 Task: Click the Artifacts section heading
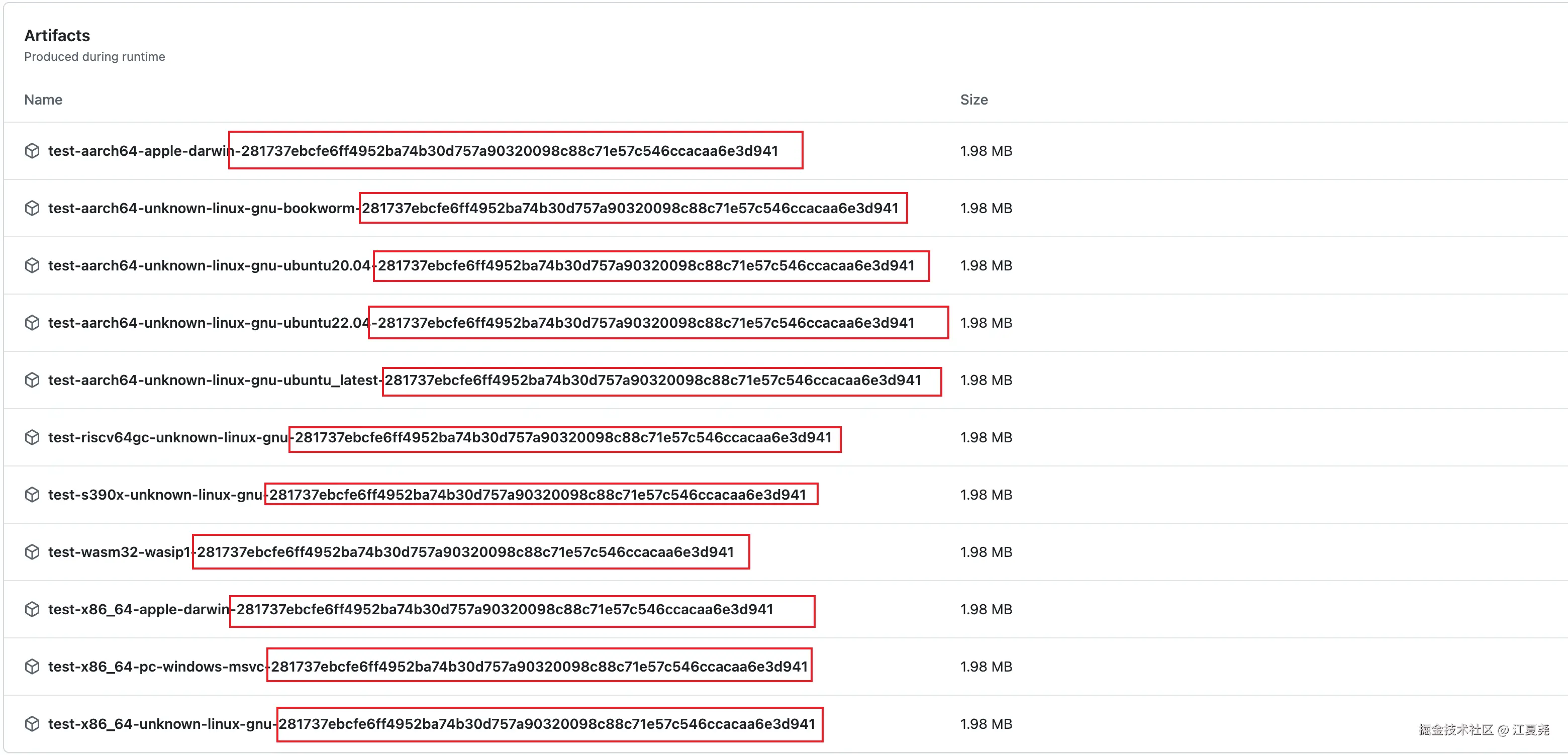[57, 35]
